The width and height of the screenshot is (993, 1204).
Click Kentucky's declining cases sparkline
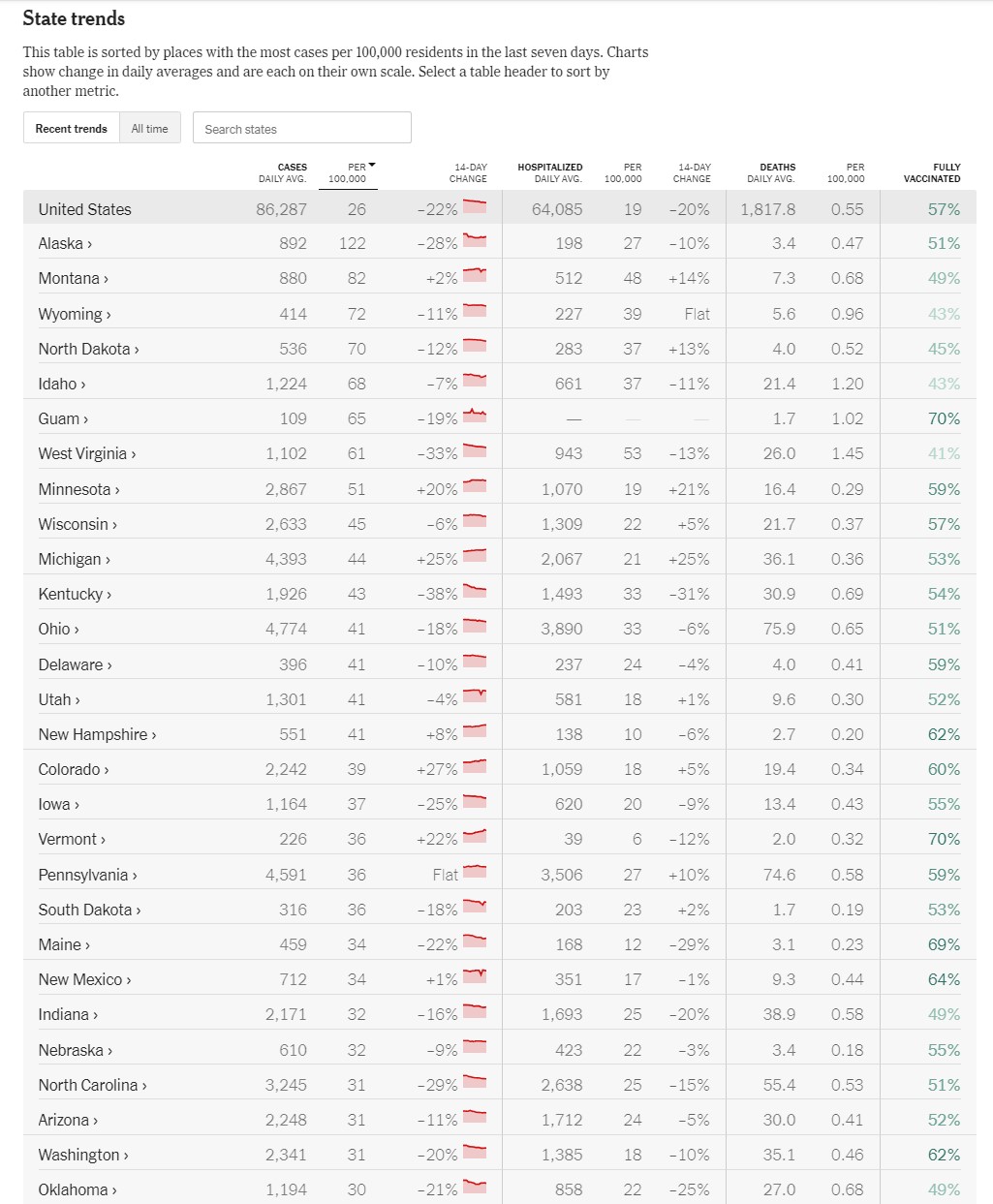click(x=475, y=591)
